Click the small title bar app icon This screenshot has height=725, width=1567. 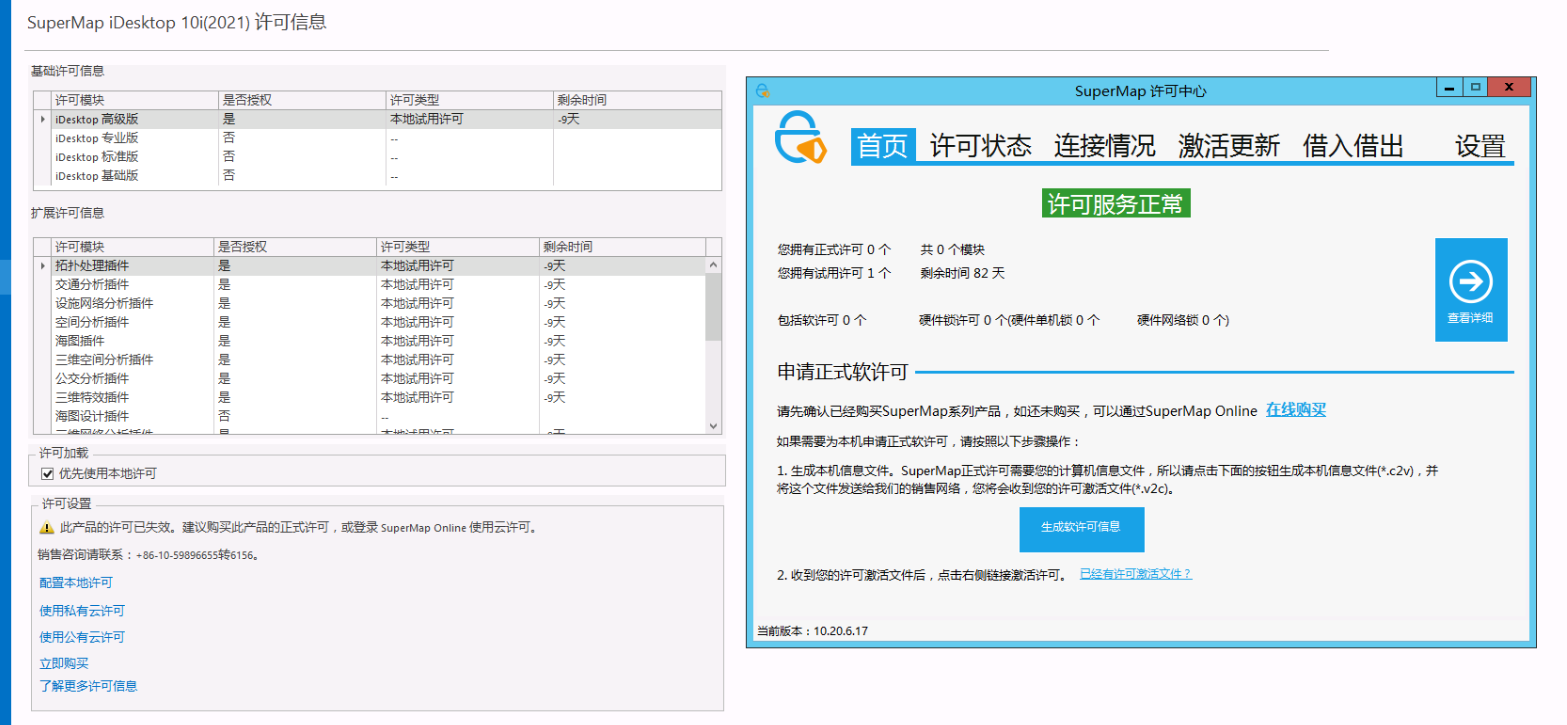[x=763, y=90]
